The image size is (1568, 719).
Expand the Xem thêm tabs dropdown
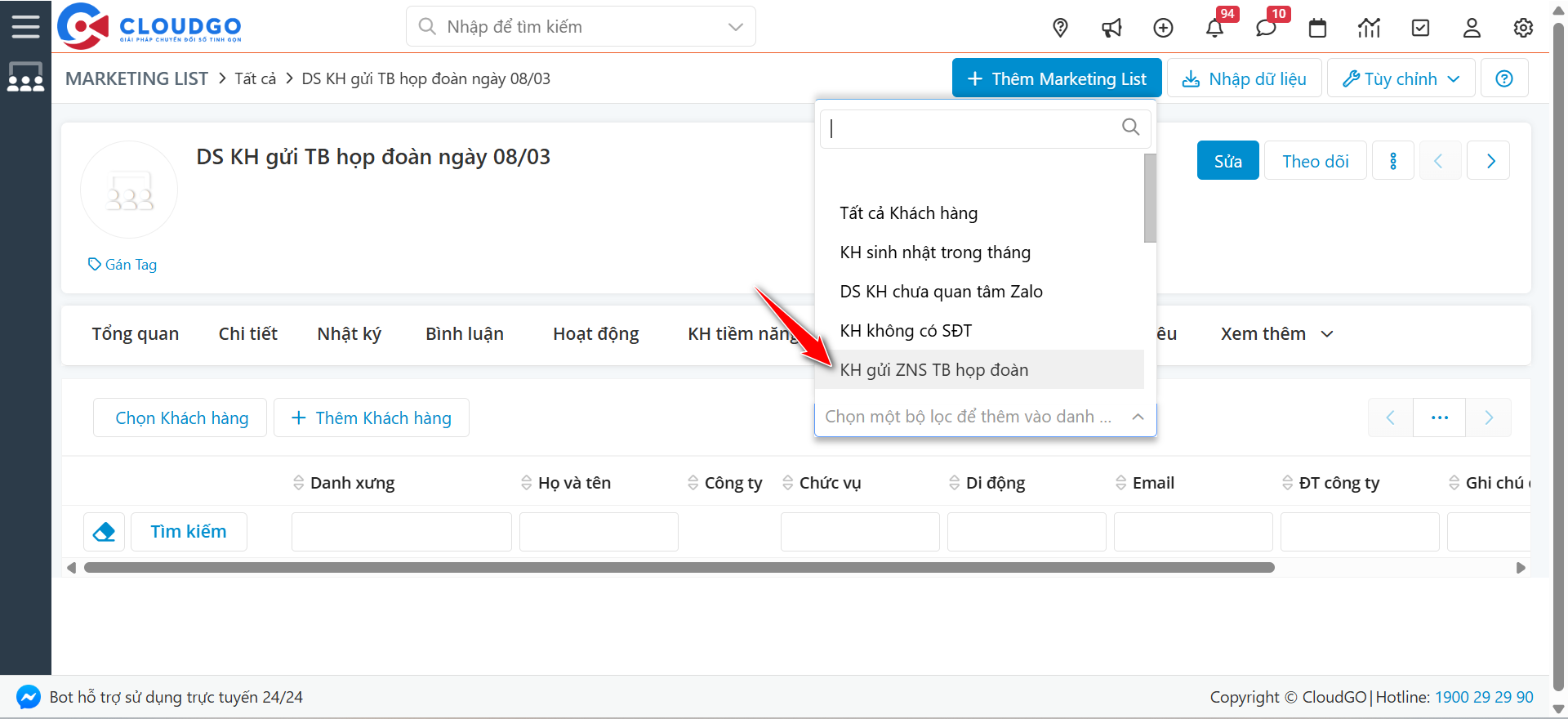1276,334
